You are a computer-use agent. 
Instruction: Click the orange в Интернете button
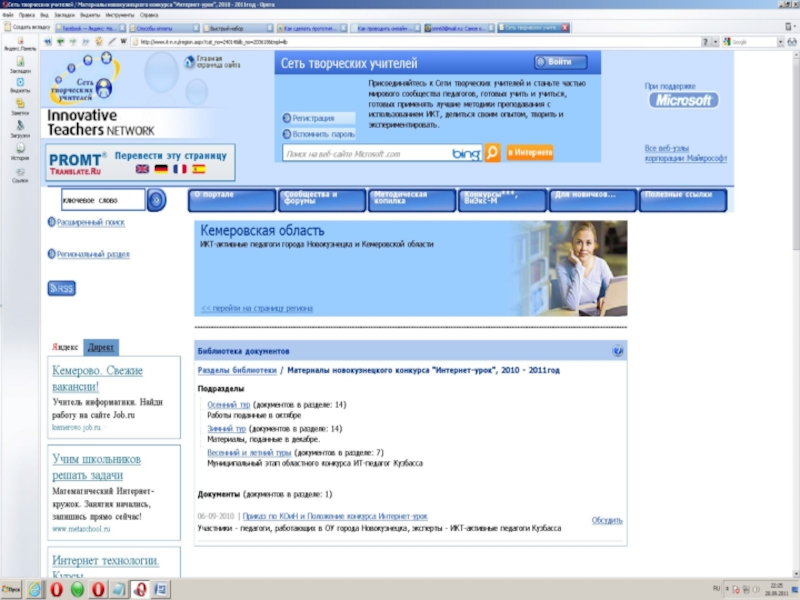click(x=530, y=153)
